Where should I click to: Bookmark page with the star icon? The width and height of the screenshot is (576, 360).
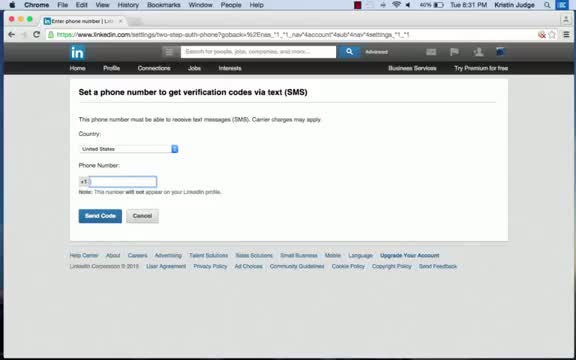(552, 35)
